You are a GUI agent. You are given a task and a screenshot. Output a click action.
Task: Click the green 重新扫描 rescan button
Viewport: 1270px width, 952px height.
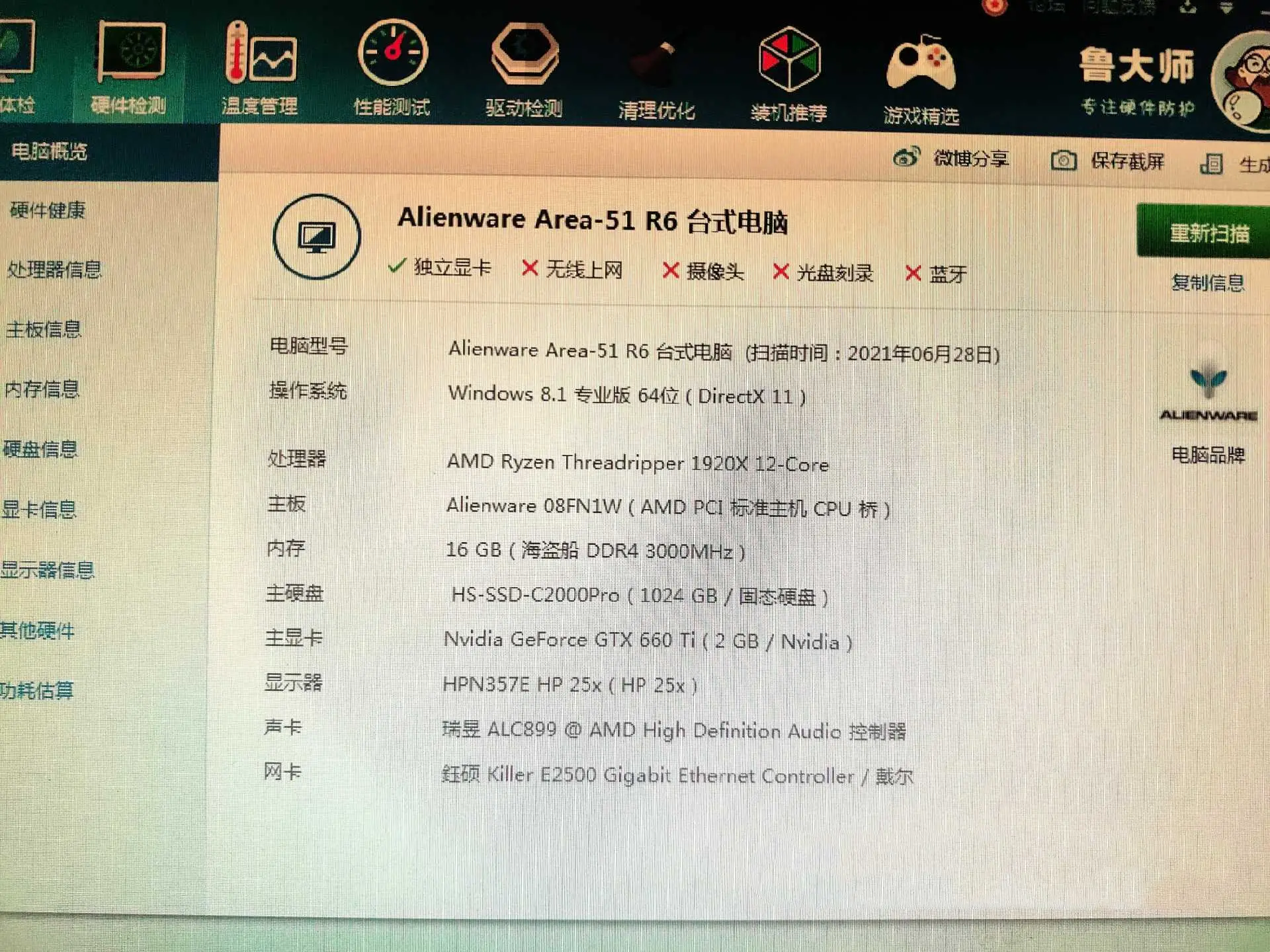coord(1208,233)
